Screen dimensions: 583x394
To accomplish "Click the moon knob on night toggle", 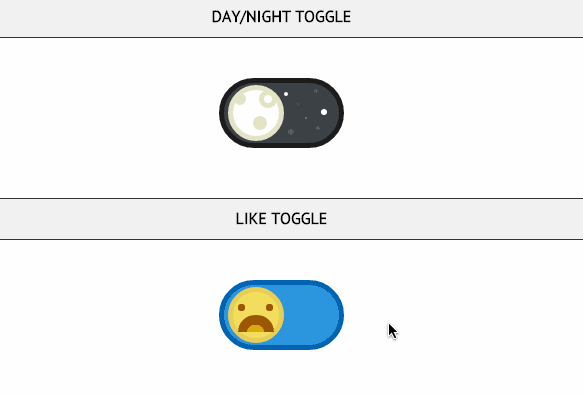I will point(256,113).
